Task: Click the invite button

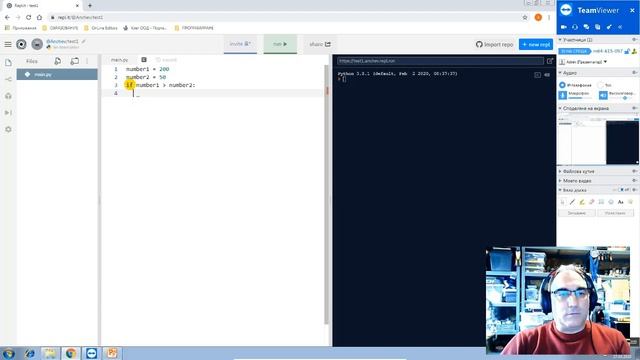Action: coord(240,44)
